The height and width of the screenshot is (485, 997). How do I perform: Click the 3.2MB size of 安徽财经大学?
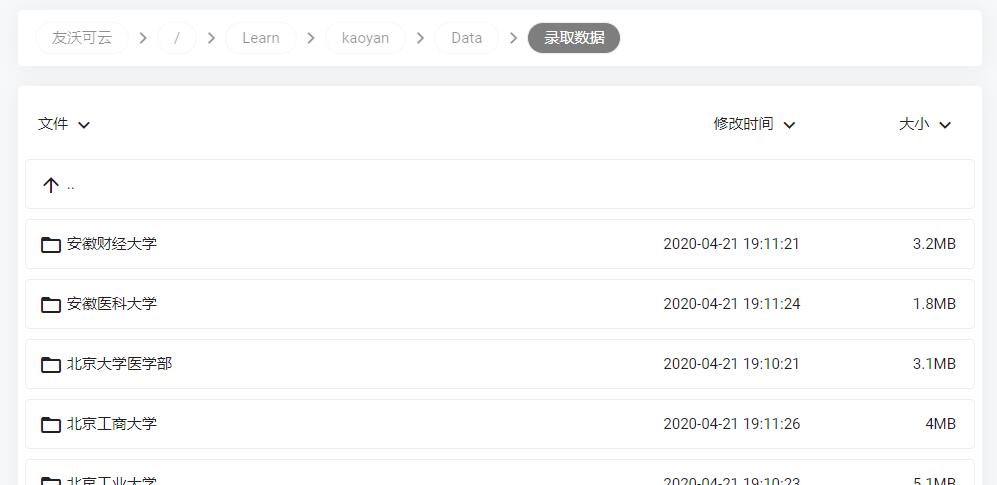click(934, 244)
